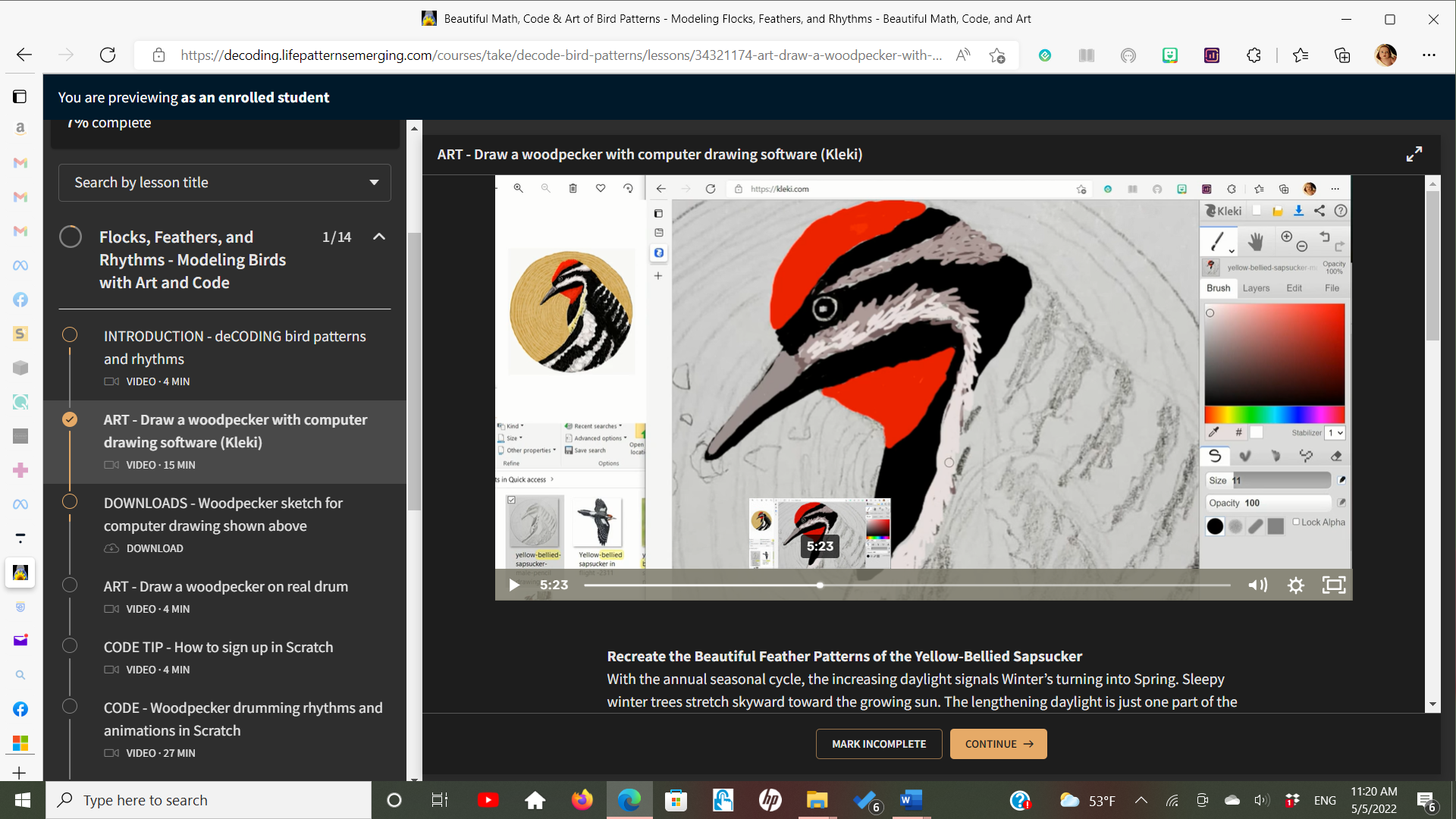This screenshot has height=819, width=1456.
Task: Open Windows Start menu
Action: [22, 800]
